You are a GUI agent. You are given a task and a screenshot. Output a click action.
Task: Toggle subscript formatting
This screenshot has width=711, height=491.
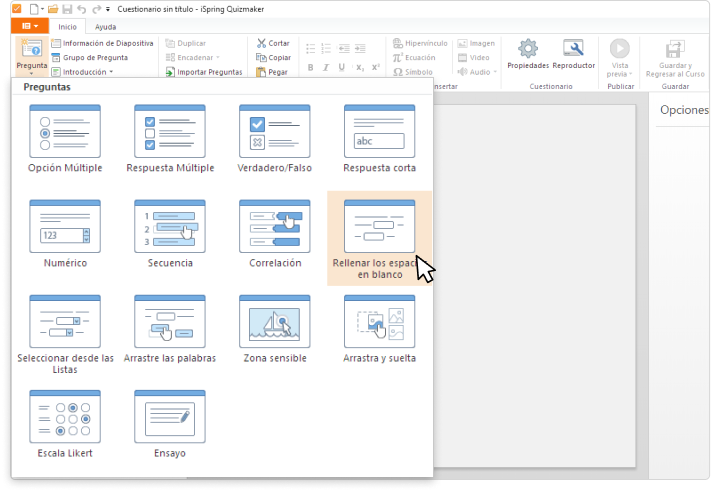[x=360, y=68]
